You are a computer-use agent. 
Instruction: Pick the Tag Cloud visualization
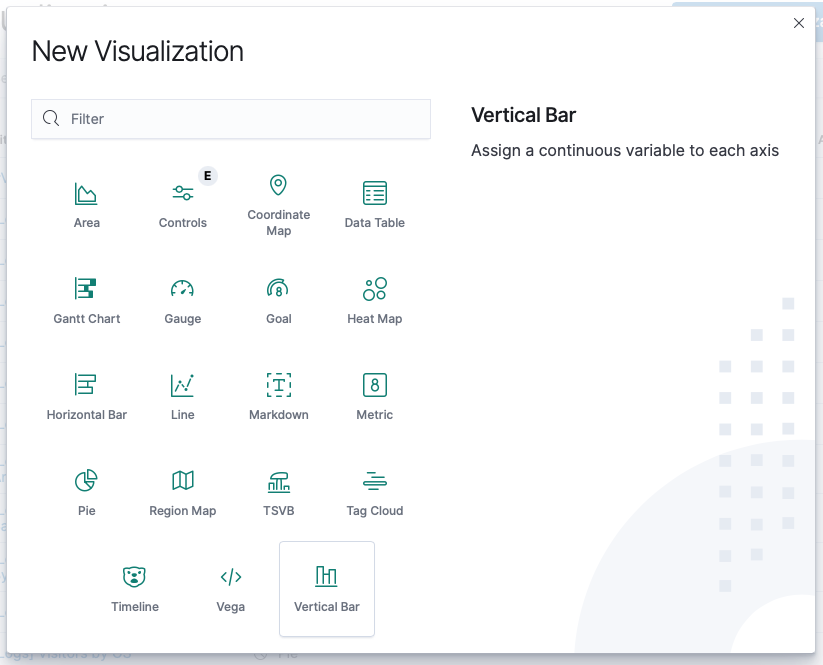(375, 492)
